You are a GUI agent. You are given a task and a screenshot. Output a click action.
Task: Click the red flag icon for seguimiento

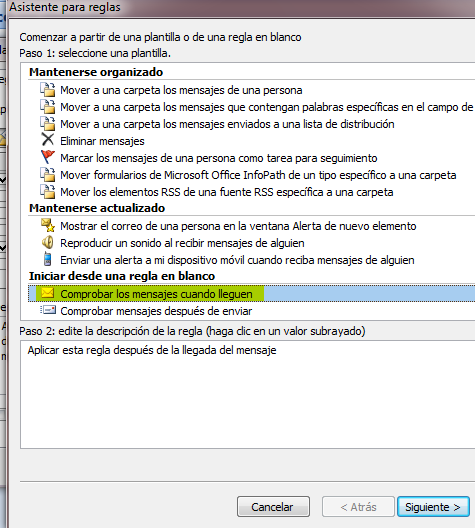coord(47,157)
